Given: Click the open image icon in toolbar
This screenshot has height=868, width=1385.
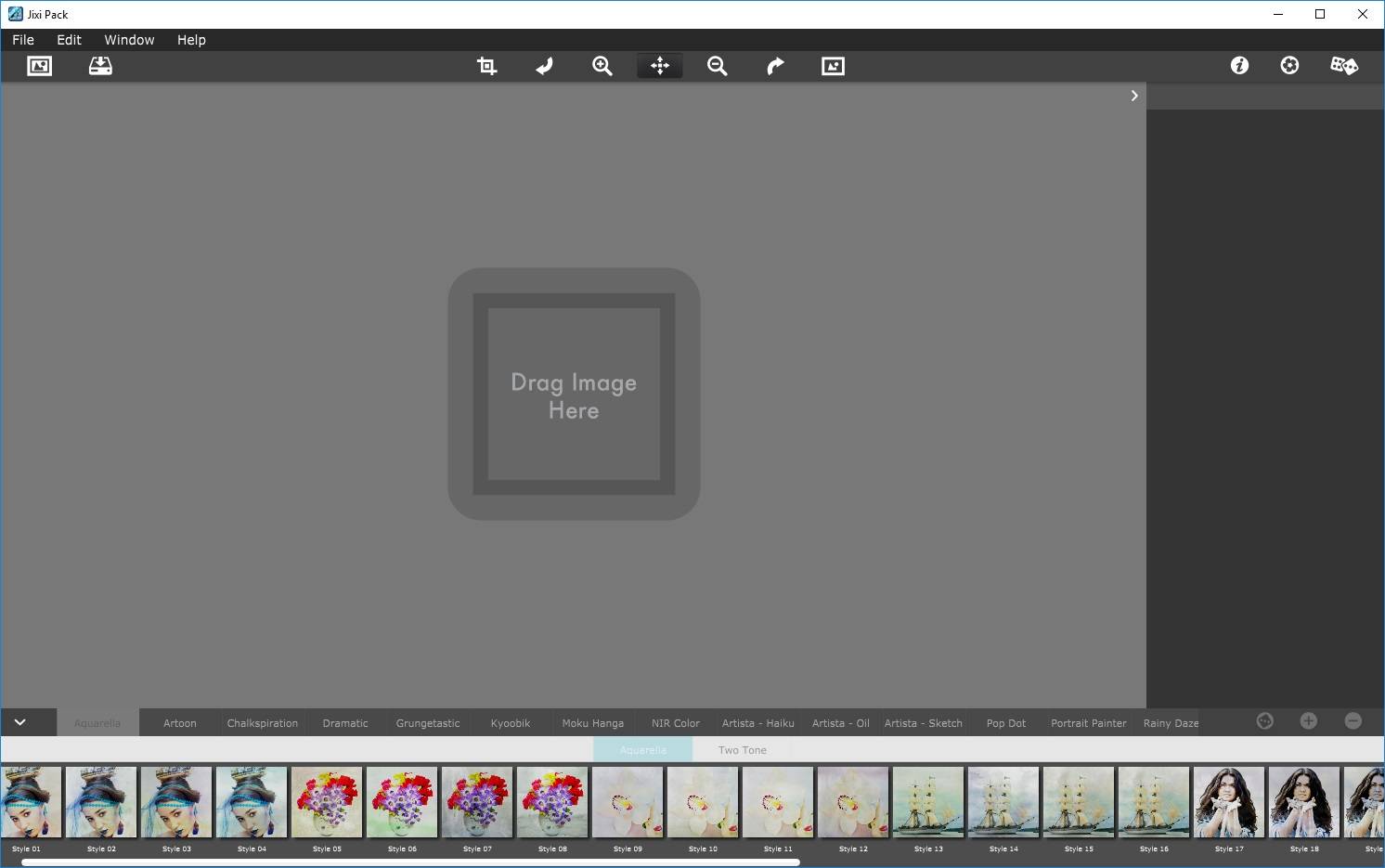Looking at the screenshot, I should 40,66.
